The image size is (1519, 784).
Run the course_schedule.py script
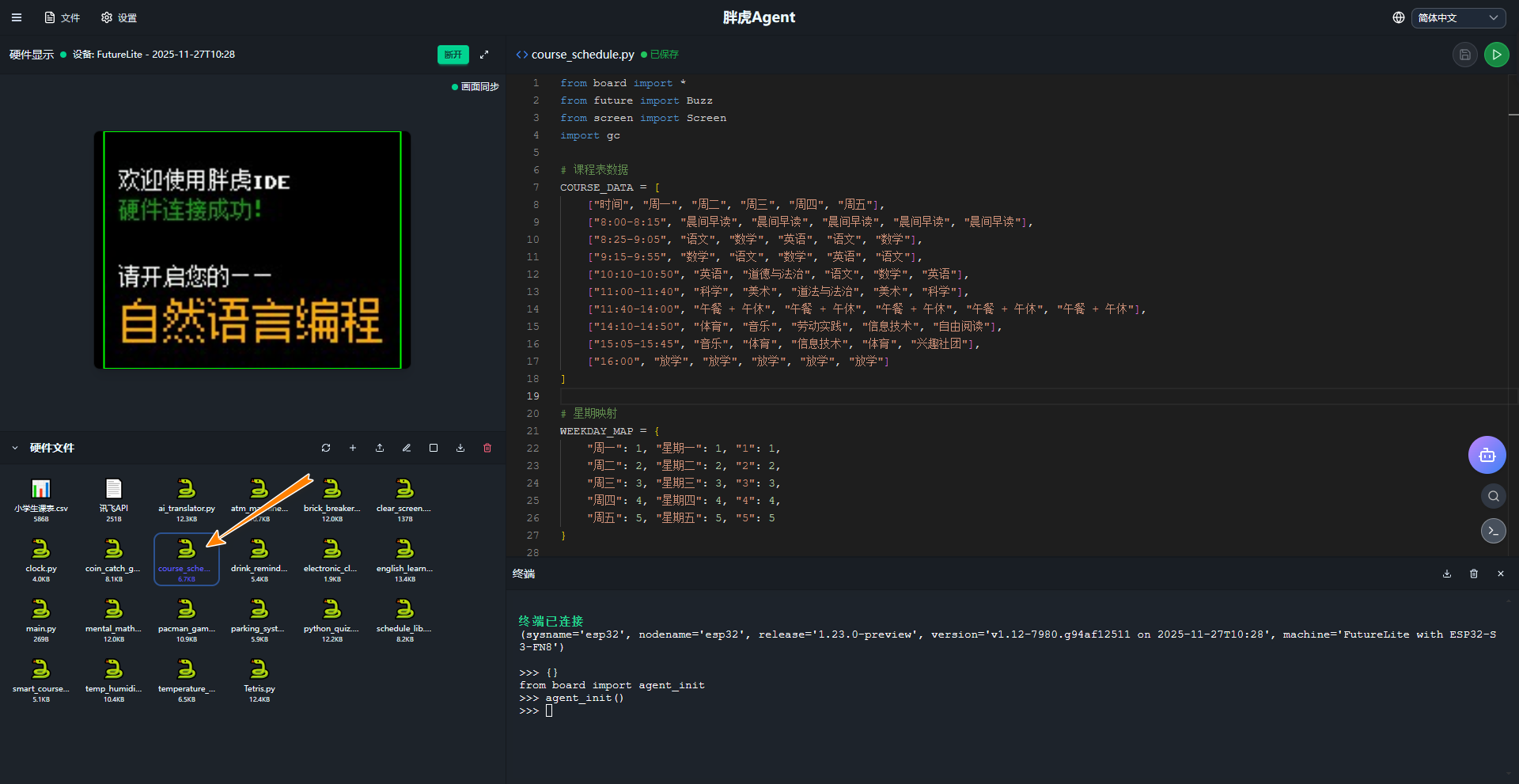click(1496, 55)
